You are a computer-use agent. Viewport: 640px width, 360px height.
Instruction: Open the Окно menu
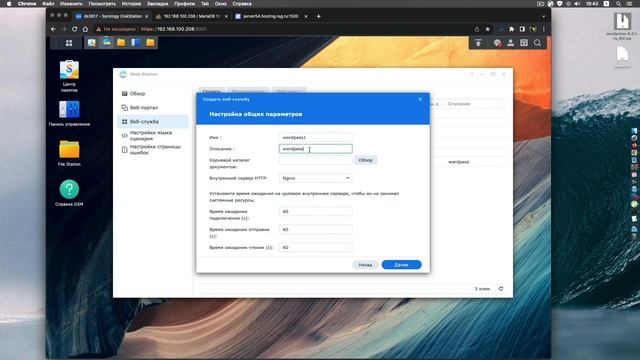pyautogui.click(x=220, y=4)
